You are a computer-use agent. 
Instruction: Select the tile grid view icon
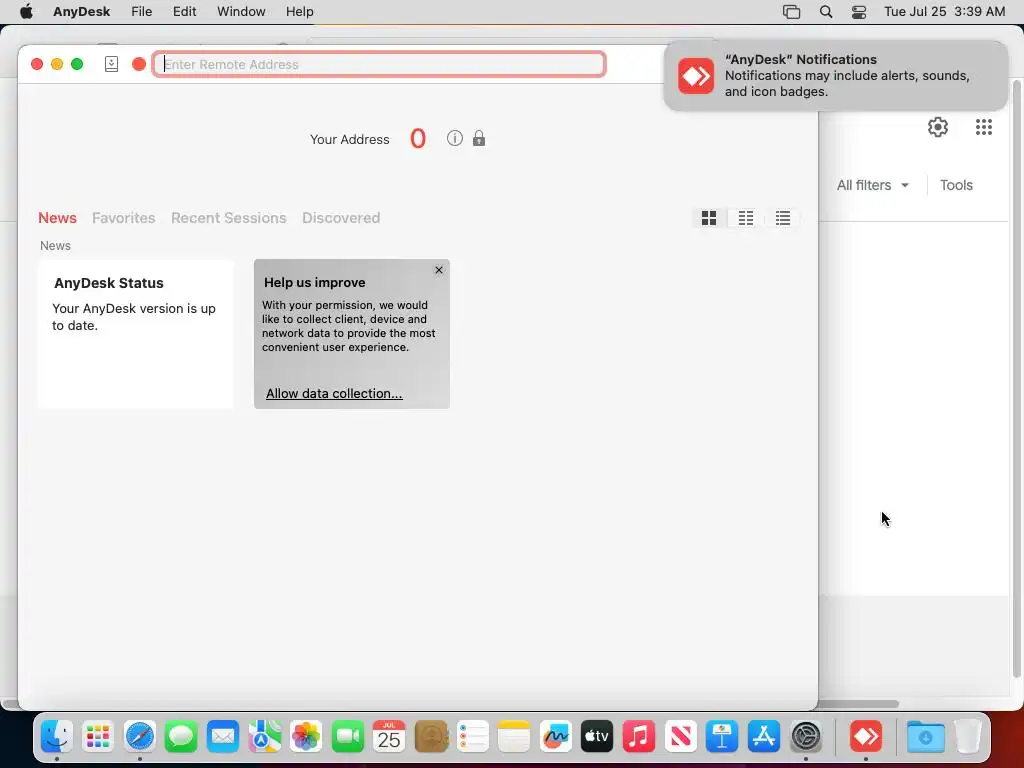(709, 218)
